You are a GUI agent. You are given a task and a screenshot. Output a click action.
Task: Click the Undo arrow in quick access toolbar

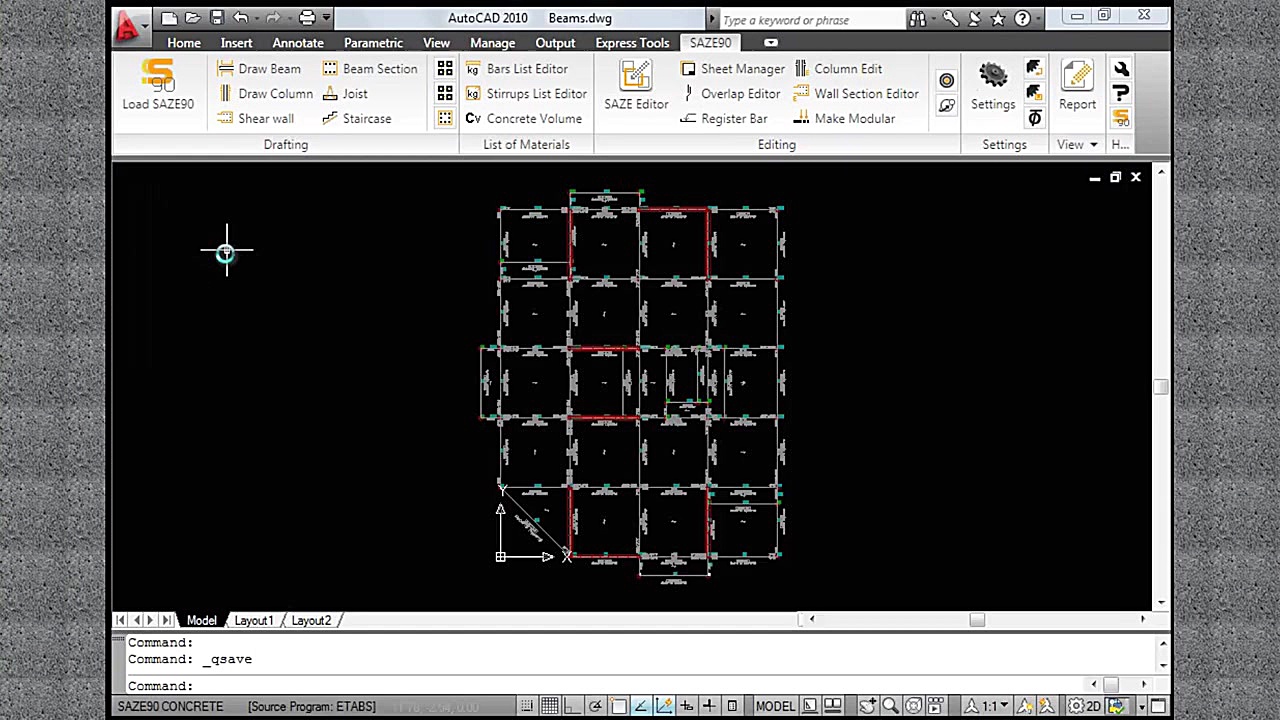pyautogui.click(x=241, y=18)
